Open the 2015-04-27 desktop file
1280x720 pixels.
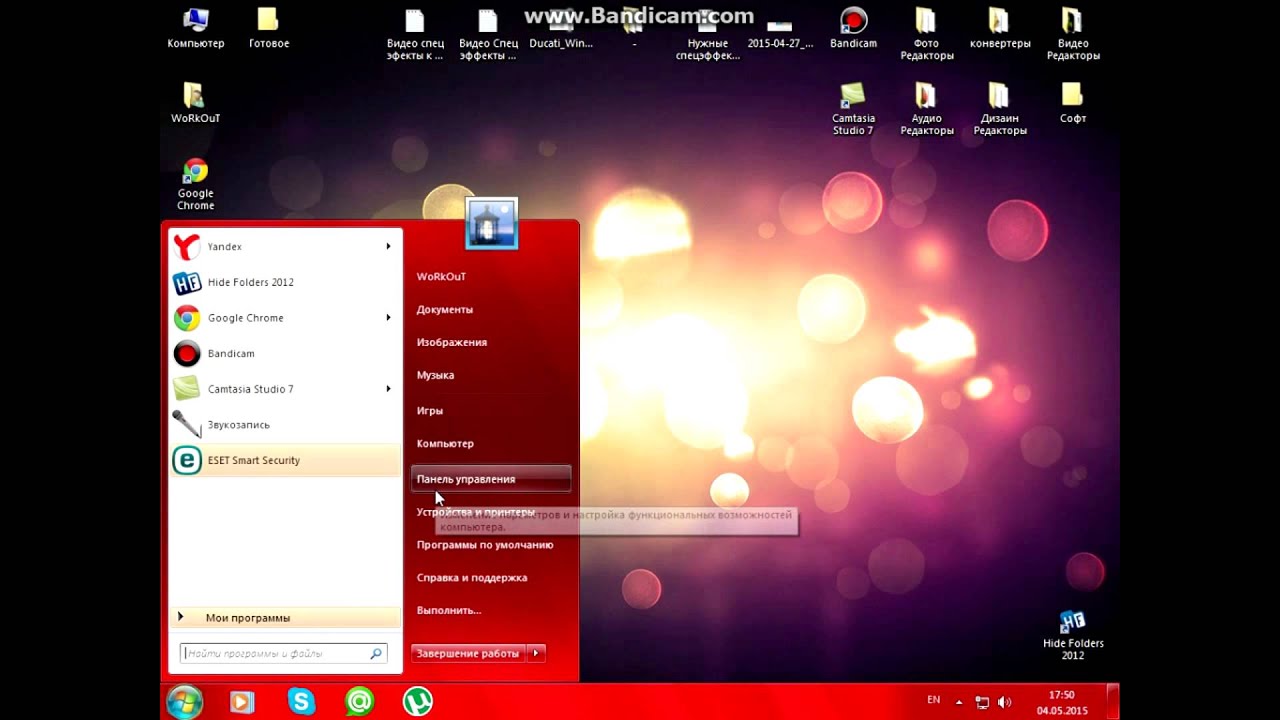(x=780, y=28)
